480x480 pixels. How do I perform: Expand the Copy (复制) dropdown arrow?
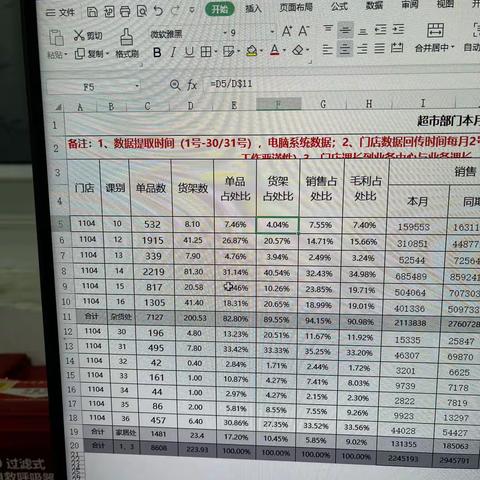(x=107, y=53)
